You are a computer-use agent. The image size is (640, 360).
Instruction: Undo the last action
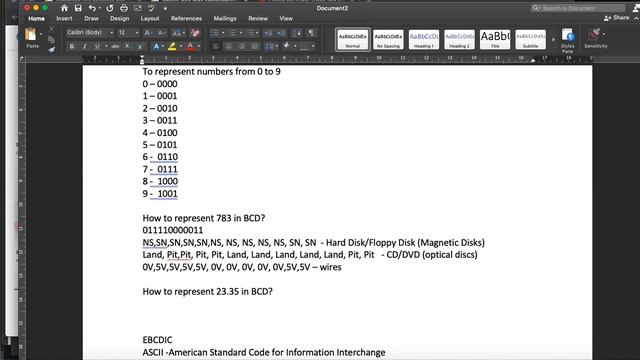tap(92, 8)
